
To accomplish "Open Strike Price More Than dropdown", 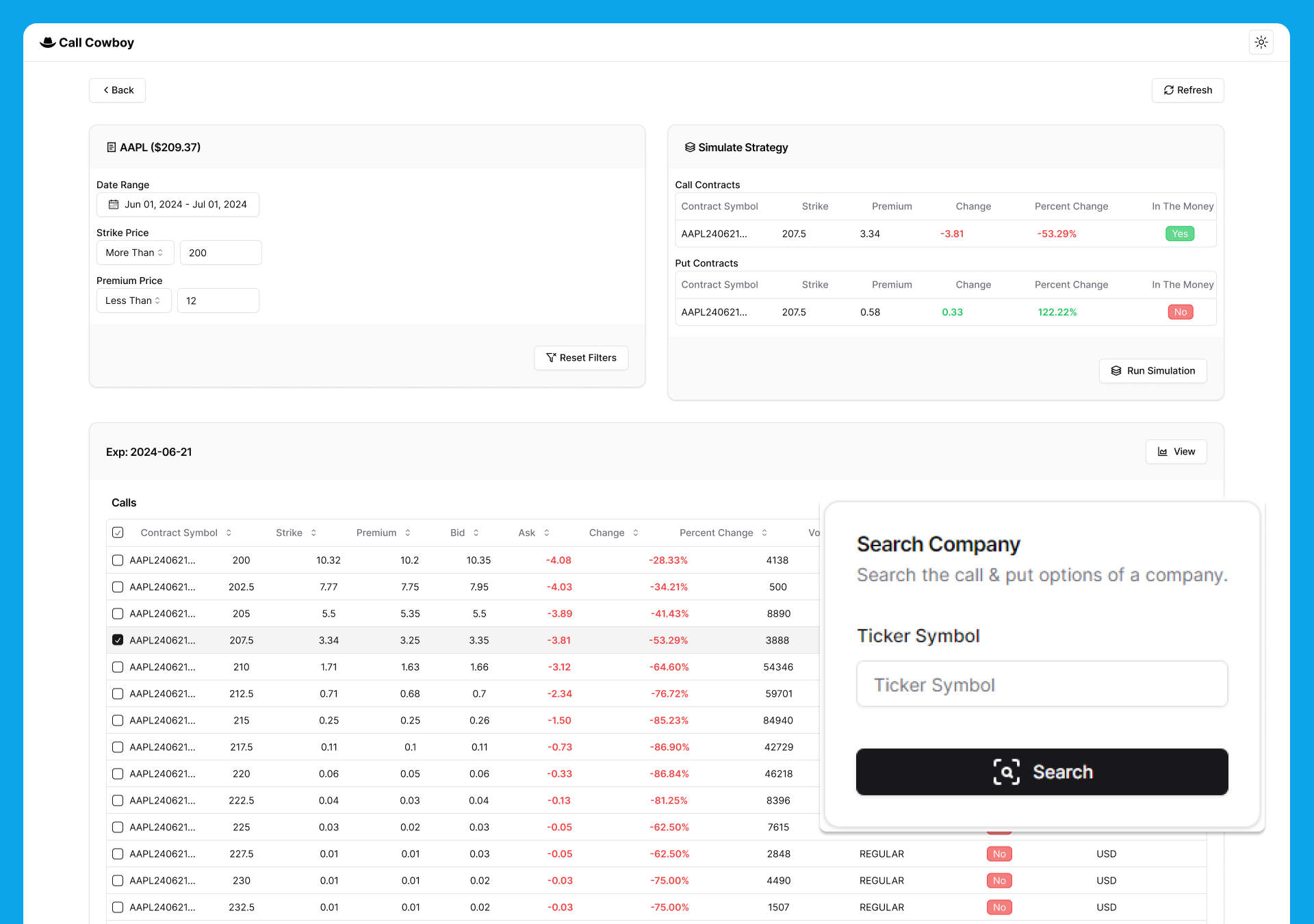I will [135, 253].
